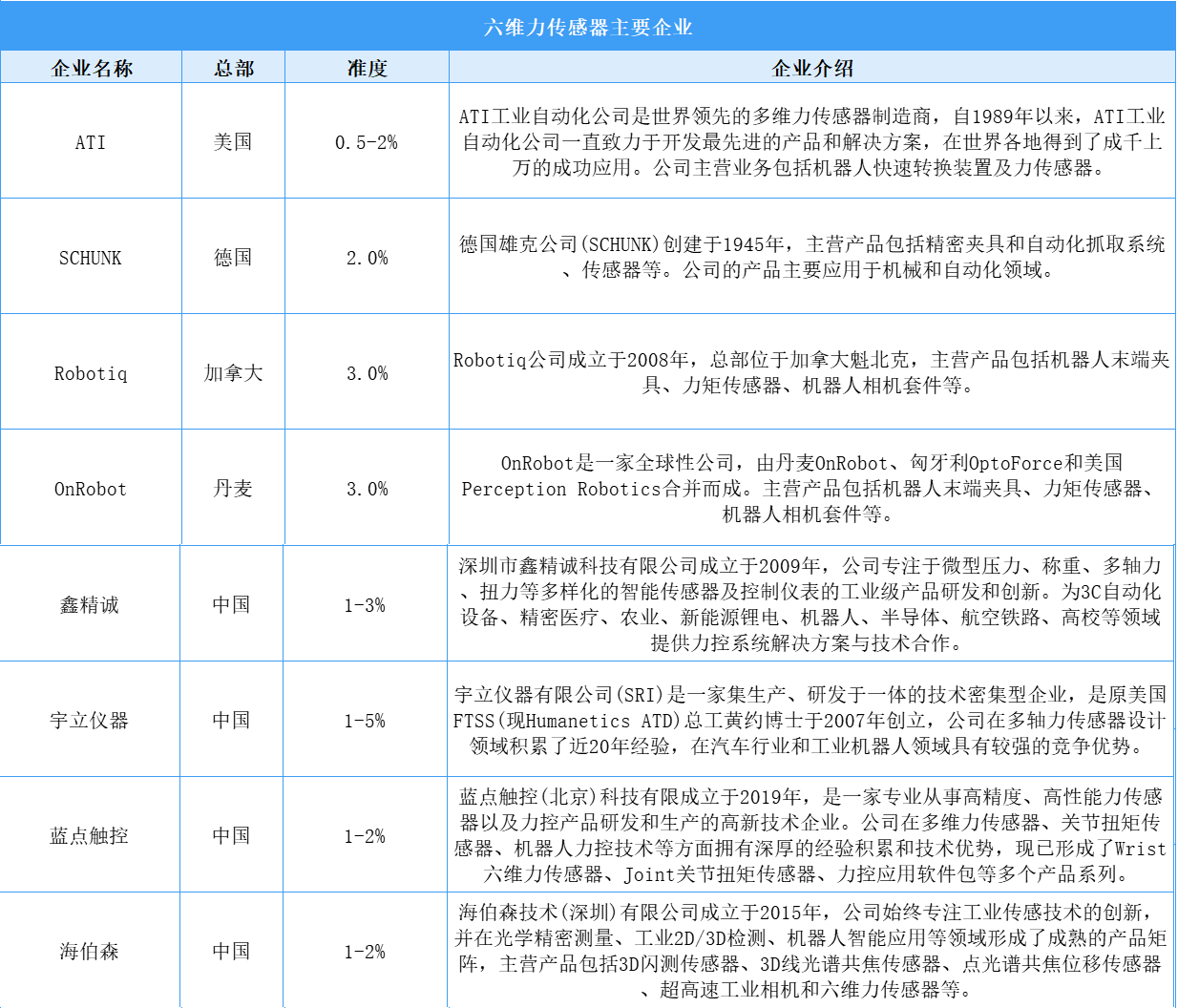Screen dimensions: 1178x1008
Task: Click the 德国雄克公司 description cell
Action: (x=812, y=257)
